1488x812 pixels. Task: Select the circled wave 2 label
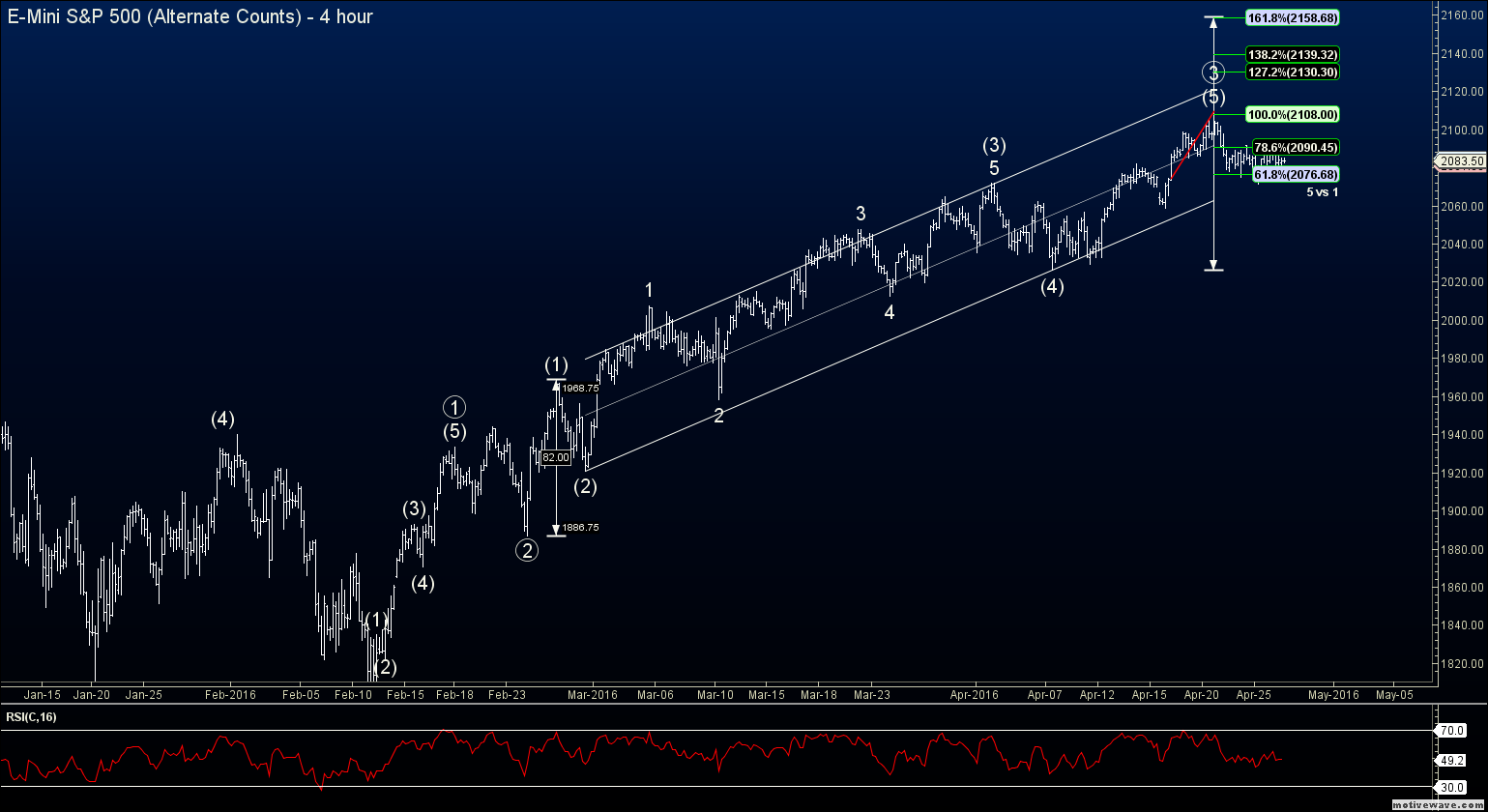[x=526, y=551]
